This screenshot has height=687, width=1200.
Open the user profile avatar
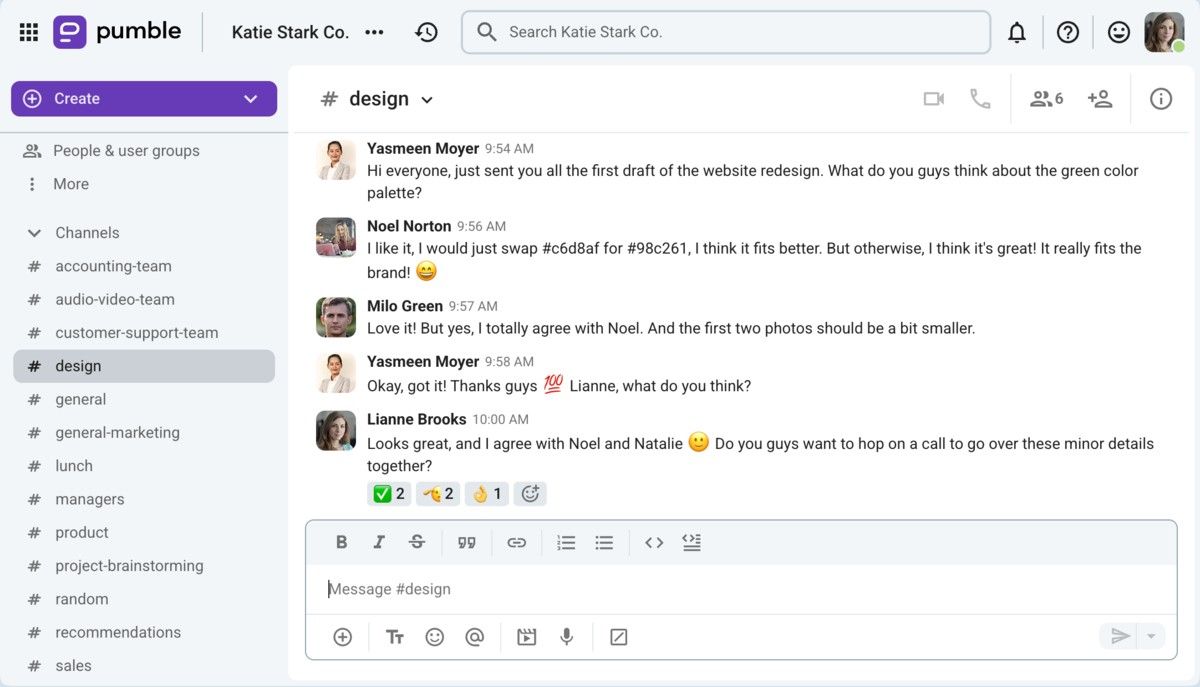(1163, 32)
